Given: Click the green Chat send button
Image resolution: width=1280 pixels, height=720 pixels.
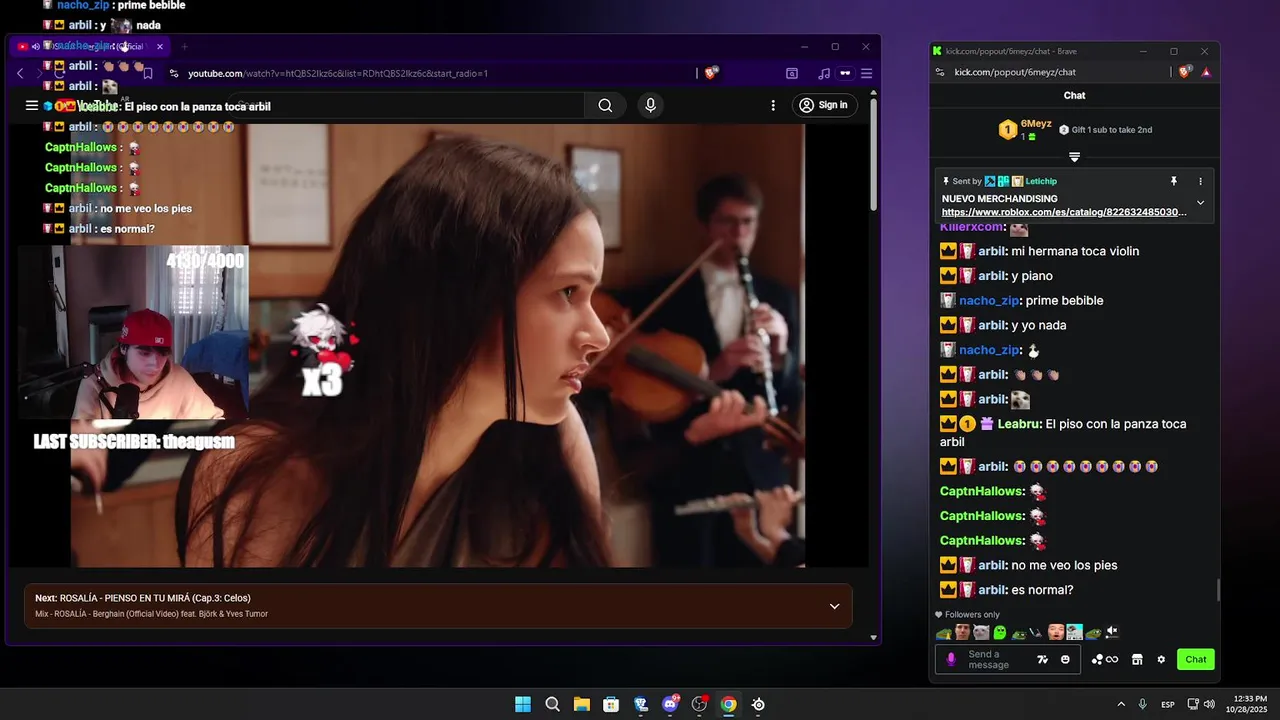Looking at the screenshot, I should [x=1196, y=659].
